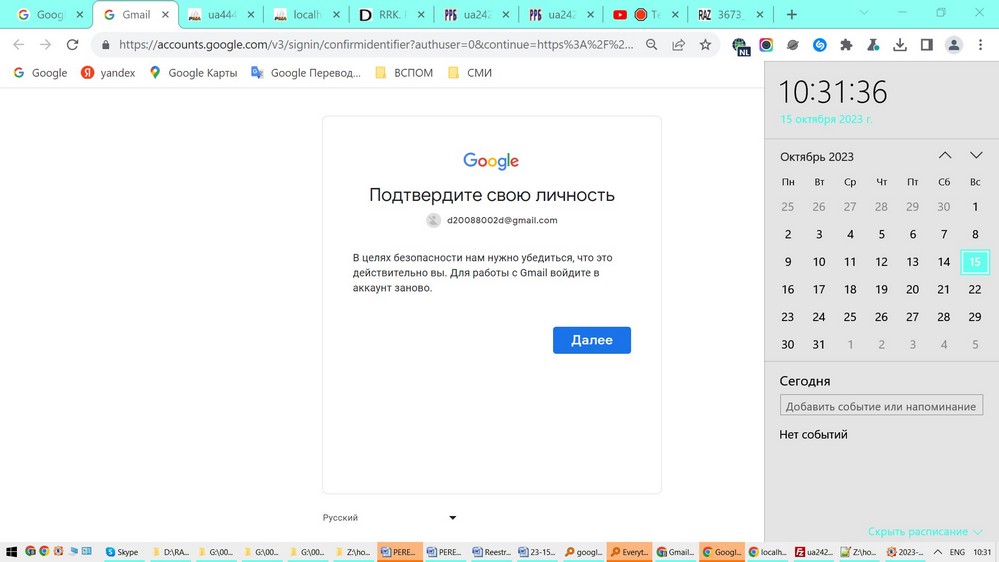Click the site lock icon in address bar
Viewport: 999px width, 562px height.
(x=106, y=45)
